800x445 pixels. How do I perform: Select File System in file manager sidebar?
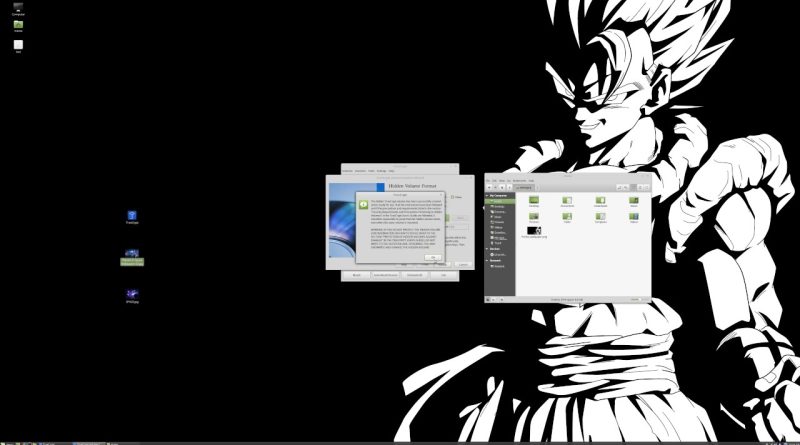pos(499,238)
